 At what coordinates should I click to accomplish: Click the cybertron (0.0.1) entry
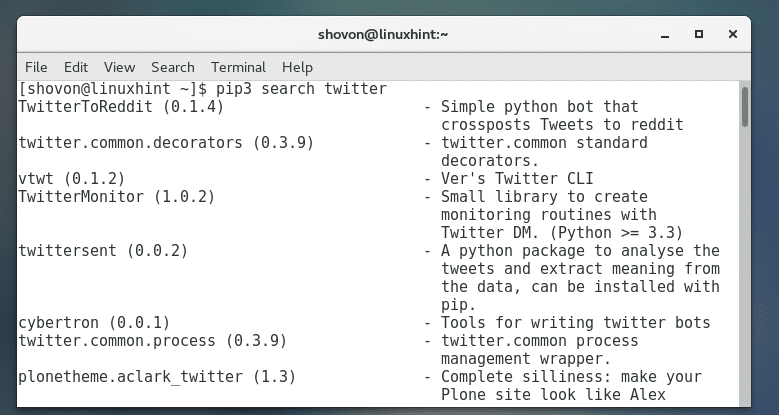[94, 323]
